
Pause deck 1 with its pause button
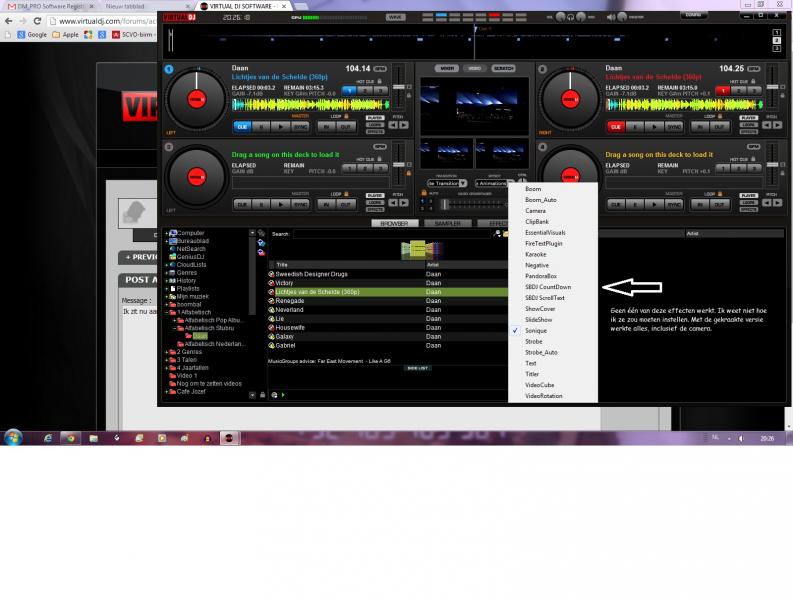coord(261,126)
